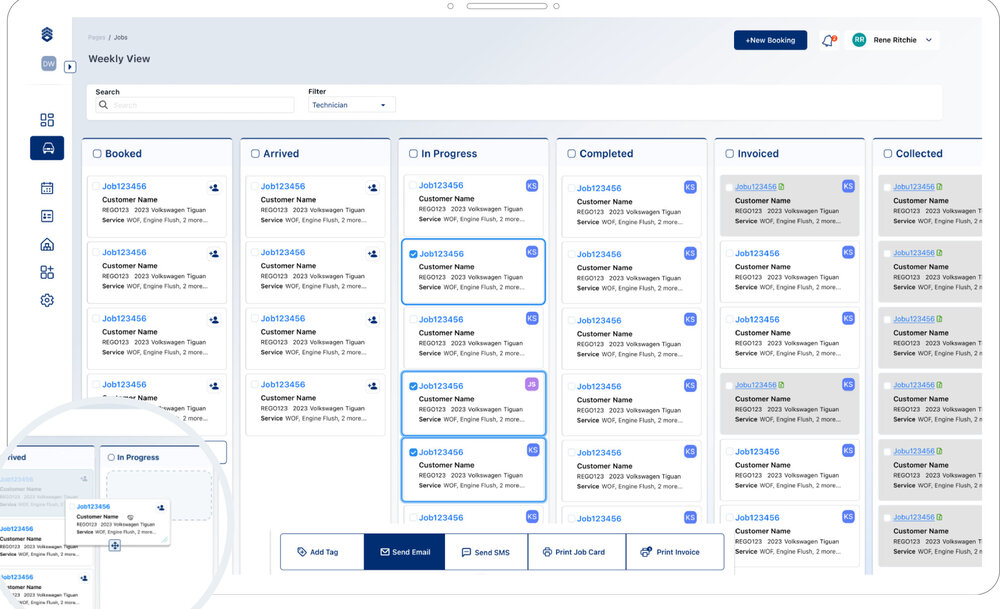Click assign-technician icon on top Arrived card
1000x609 pixels.
point(372,187)
